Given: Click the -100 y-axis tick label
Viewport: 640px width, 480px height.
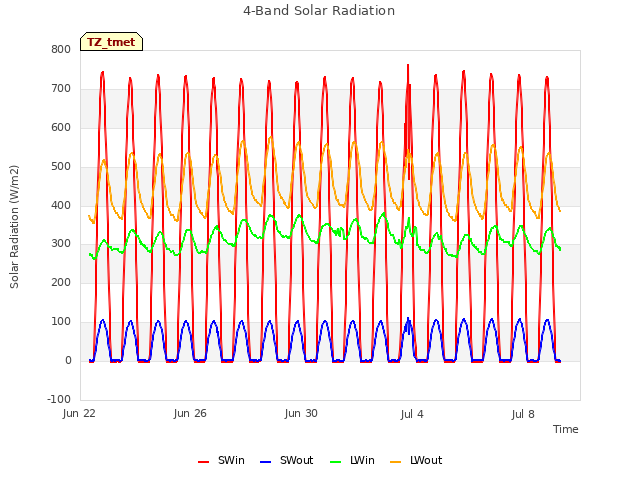Looking at the screenshot, I should (59, 399).
